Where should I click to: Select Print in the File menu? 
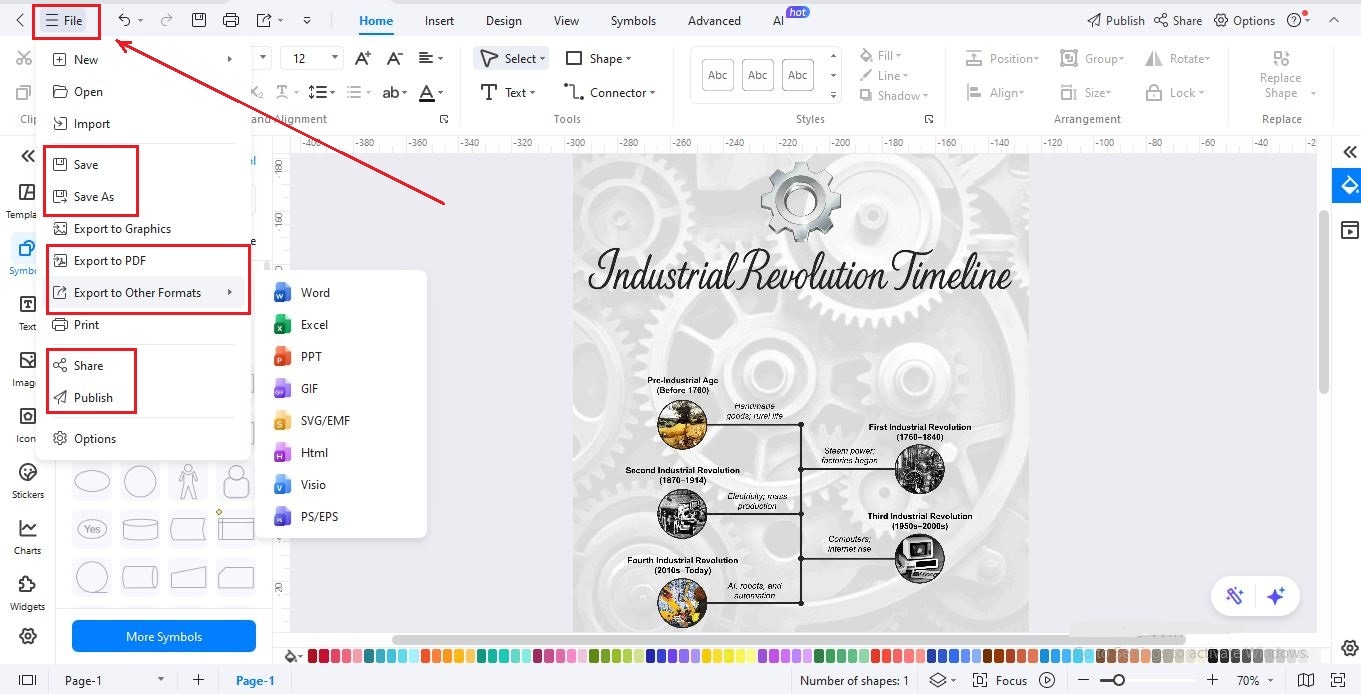pos(143,324)
